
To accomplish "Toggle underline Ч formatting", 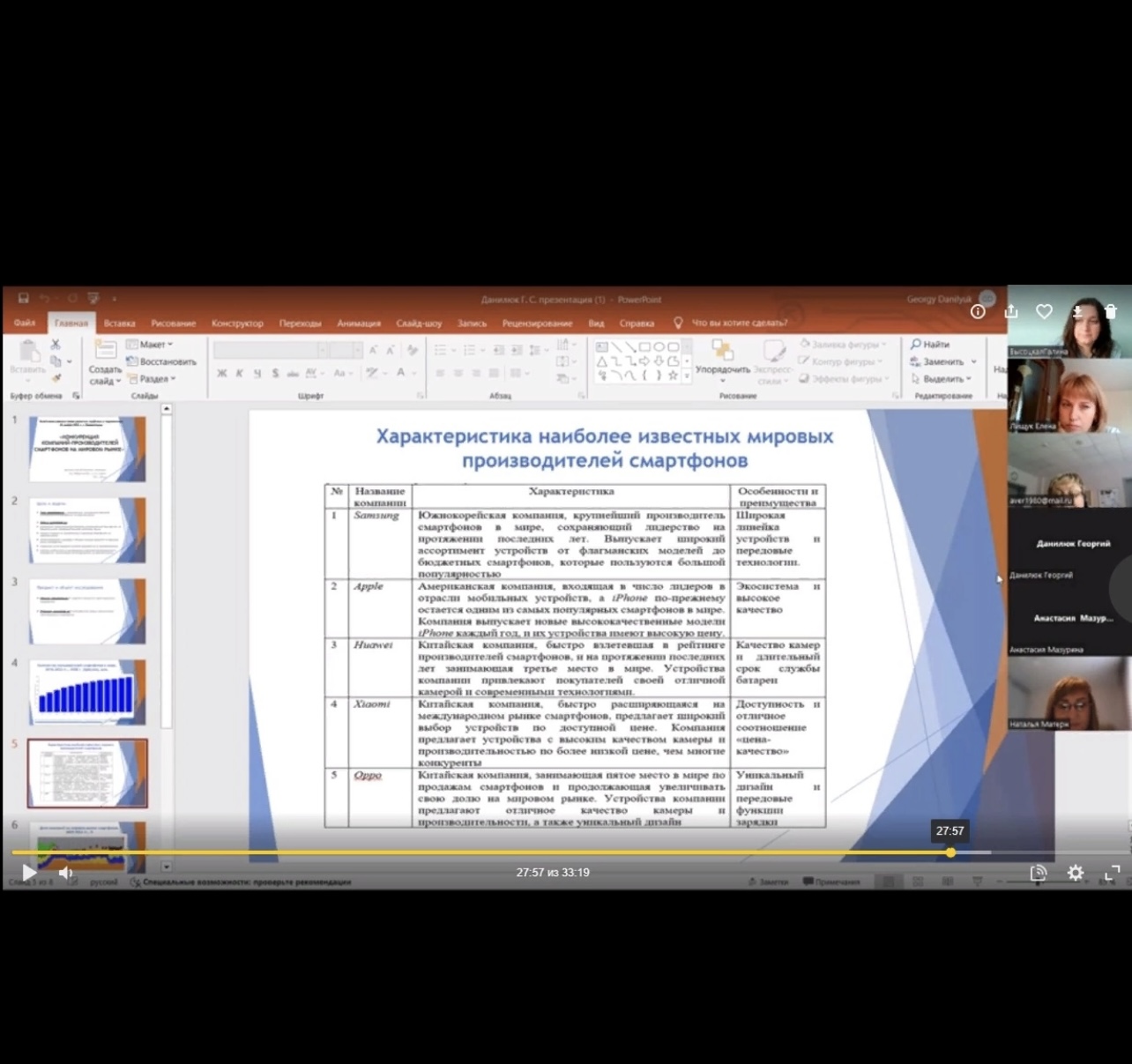I will [257, 374].
